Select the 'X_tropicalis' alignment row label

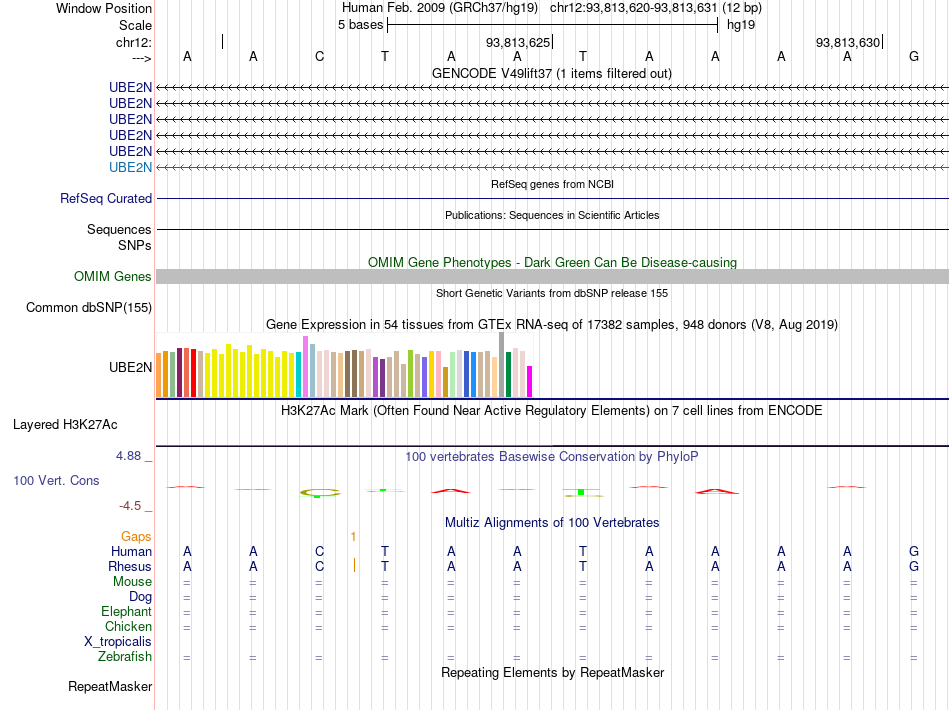coord(118,642)
